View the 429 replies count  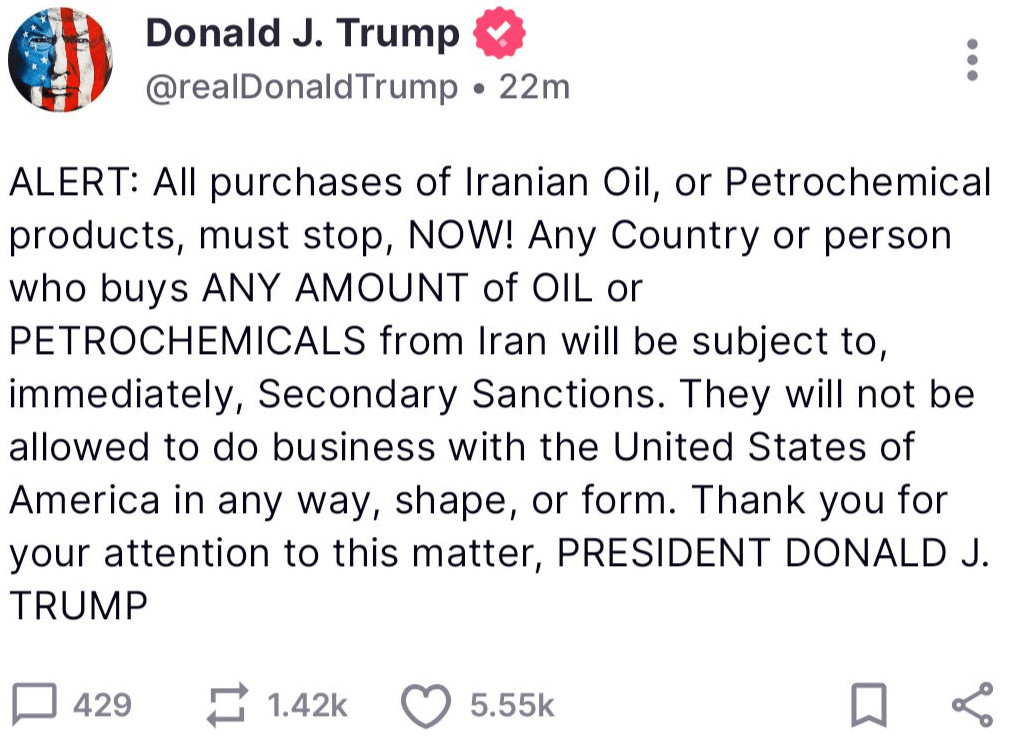pyautogui.click(x=103, y=706)
